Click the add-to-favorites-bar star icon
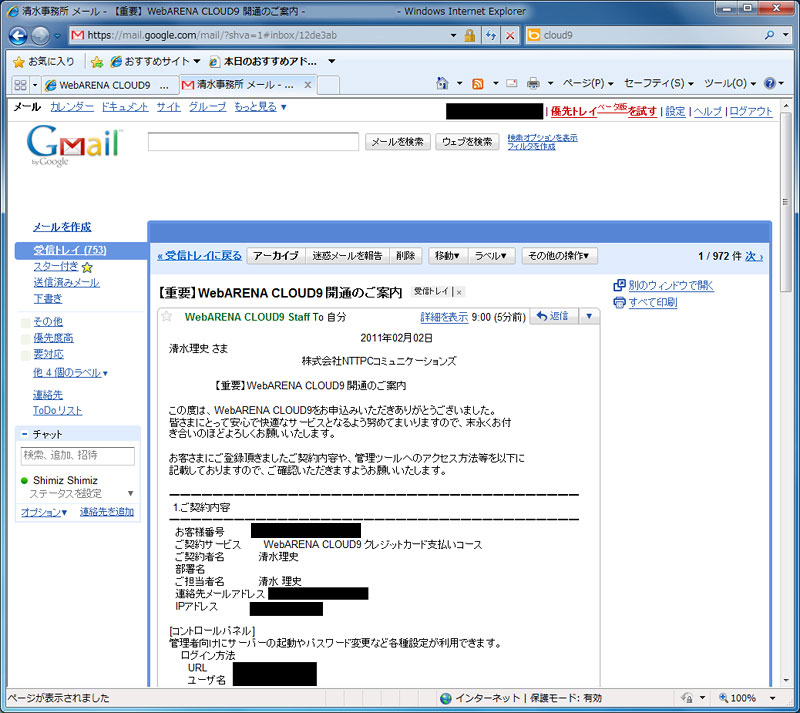This screenshot has height=713, width=800. pyautogui.click(x=96, y=62)
